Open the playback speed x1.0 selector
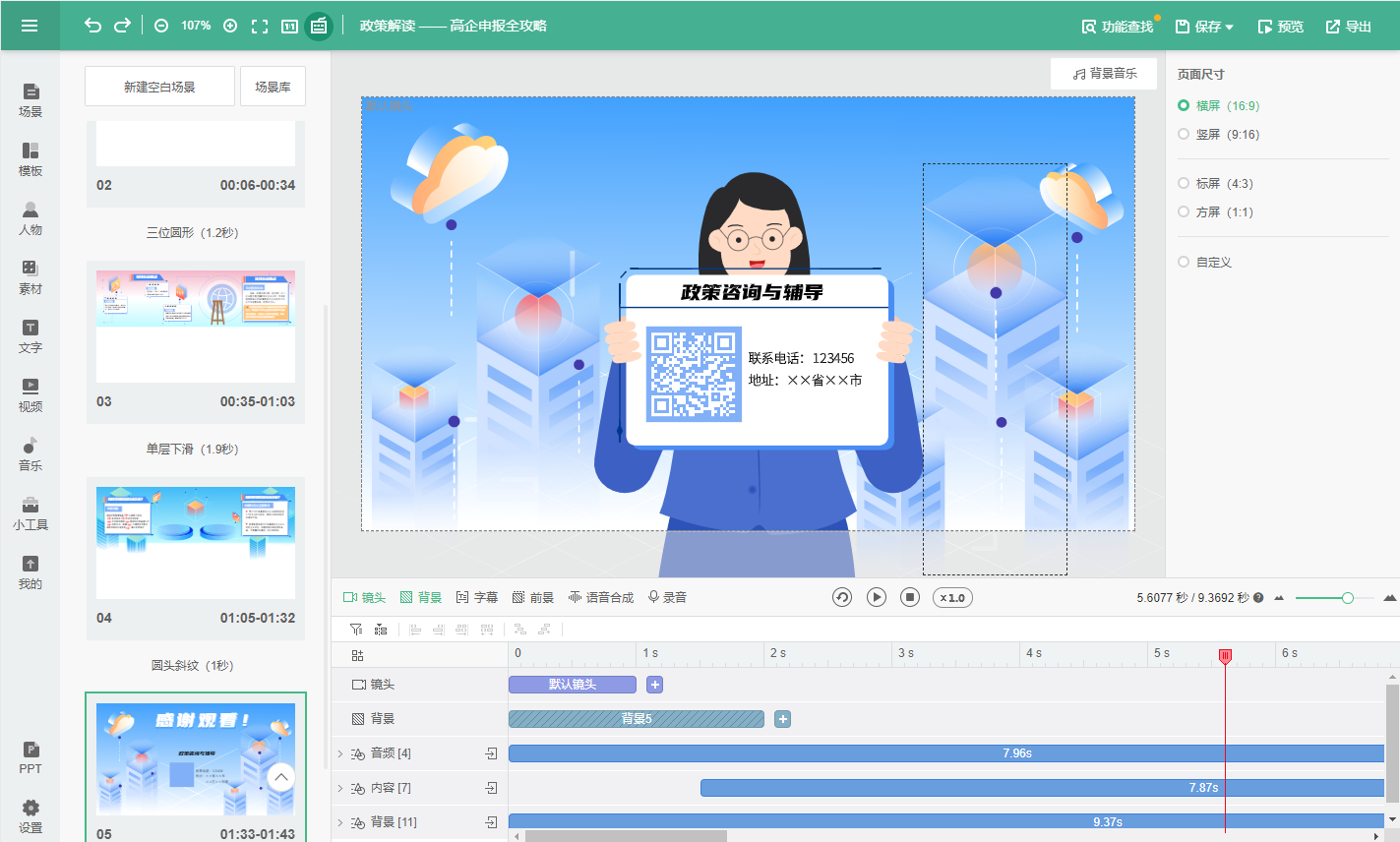Viewport: 1400px width, 842px height. tap(952, 597)
